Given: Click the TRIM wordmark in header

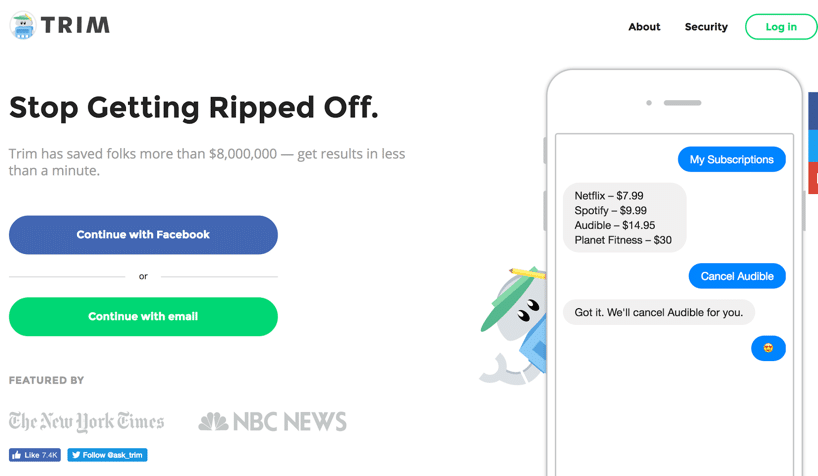Looking at the screenshot, I should coord(76,25).
